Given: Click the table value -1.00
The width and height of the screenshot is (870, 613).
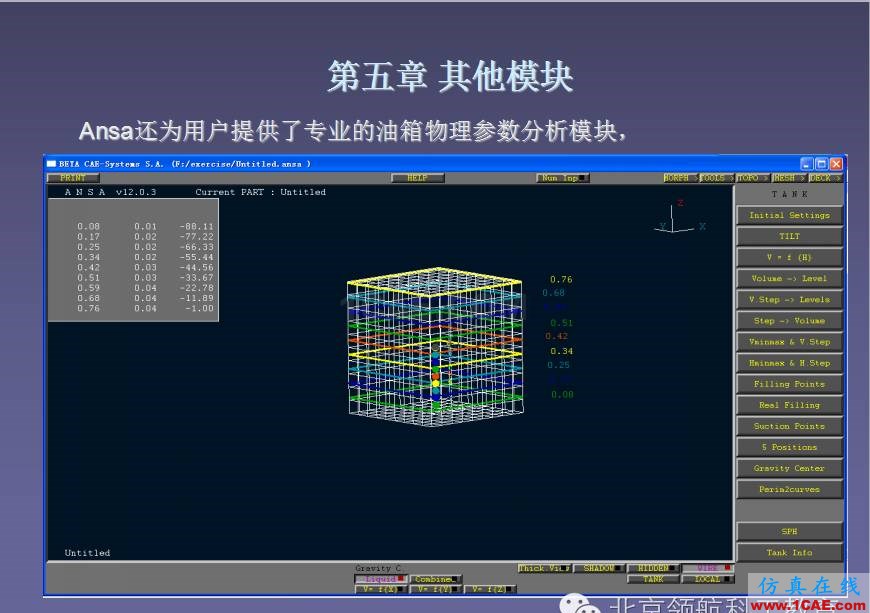Looking at the screenshot, I should point(200,308).
